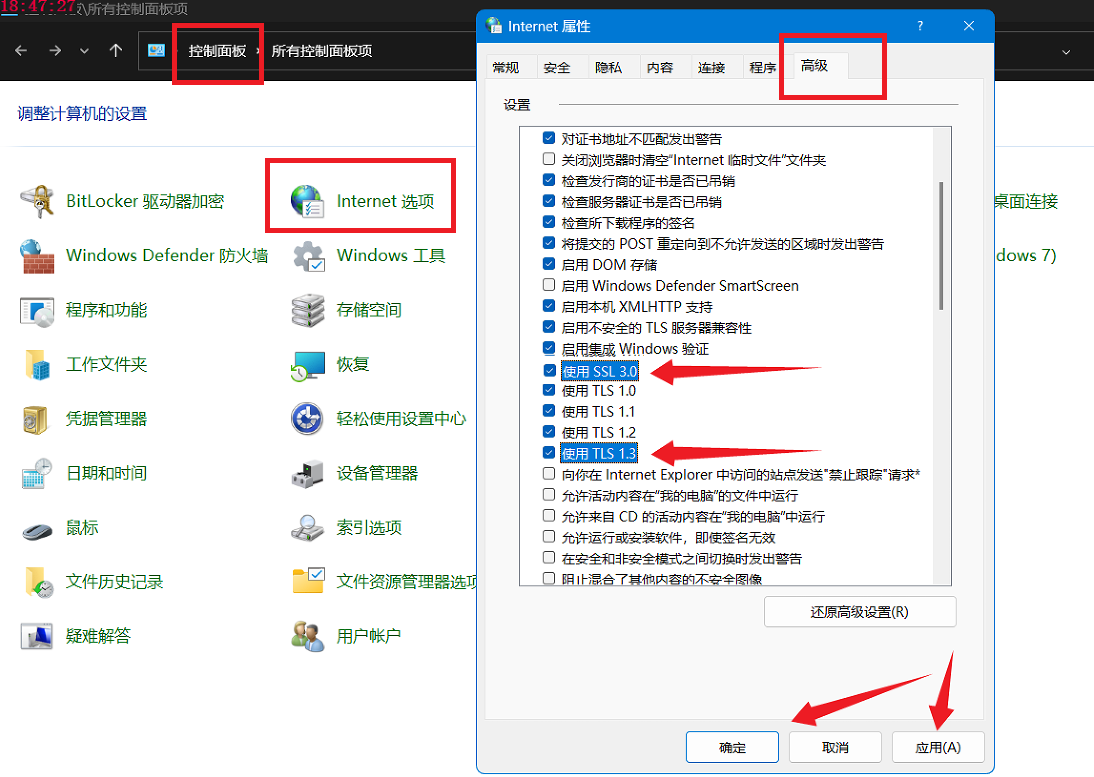This screenshot has width=1094, height=777.
Task: Toggle 启用集成 Windows 验证 checkbox
Action: click(549, 348)
